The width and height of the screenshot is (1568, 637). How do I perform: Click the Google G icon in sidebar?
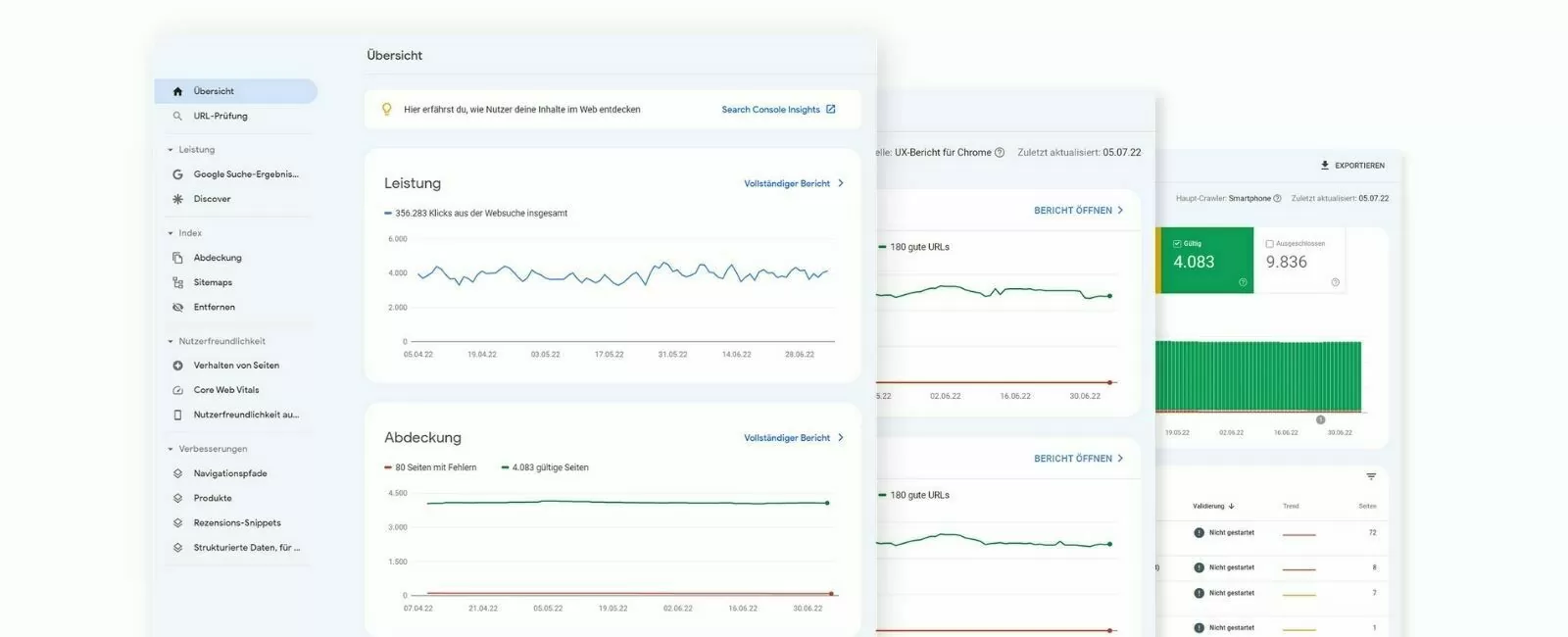click(177, 174)
